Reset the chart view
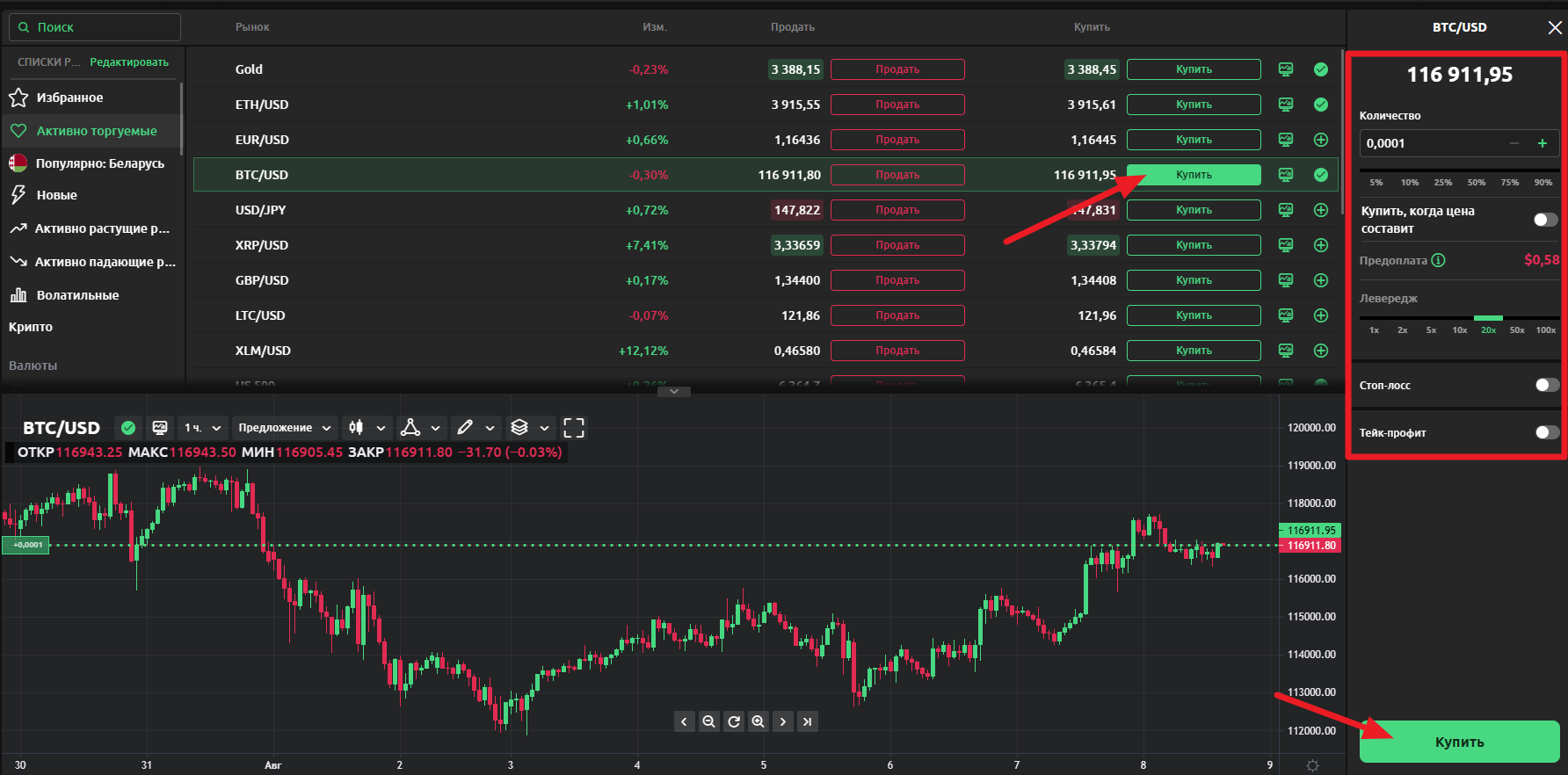The width and height of the screenshot is (1568, 775). [x=733, y=721]
